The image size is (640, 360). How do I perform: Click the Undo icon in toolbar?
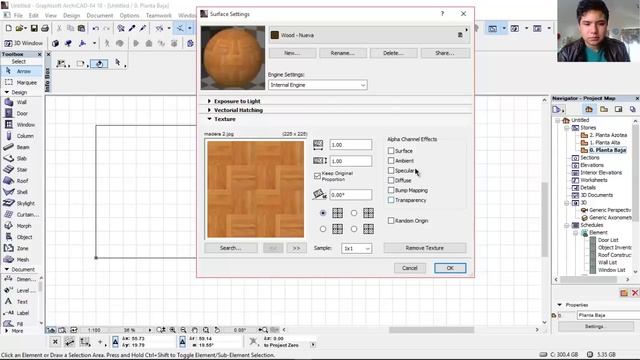(96, 28)
